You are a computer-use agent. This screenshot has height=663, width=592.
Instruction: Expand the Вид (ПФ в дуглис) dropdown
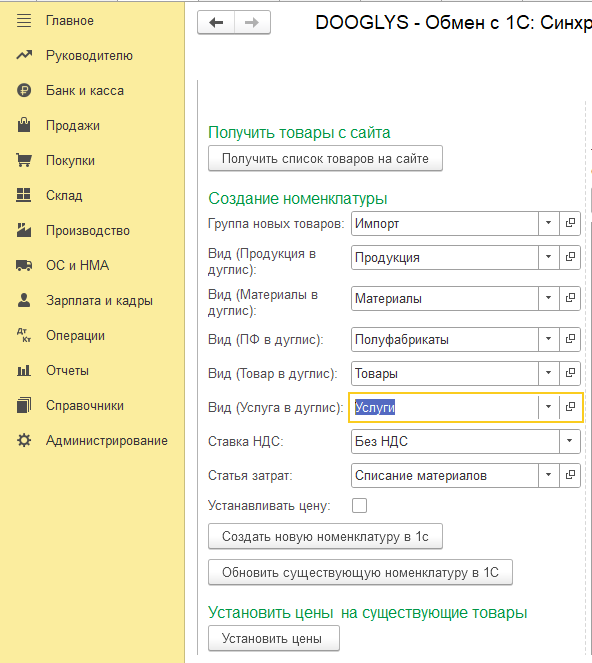coord(548,339)
